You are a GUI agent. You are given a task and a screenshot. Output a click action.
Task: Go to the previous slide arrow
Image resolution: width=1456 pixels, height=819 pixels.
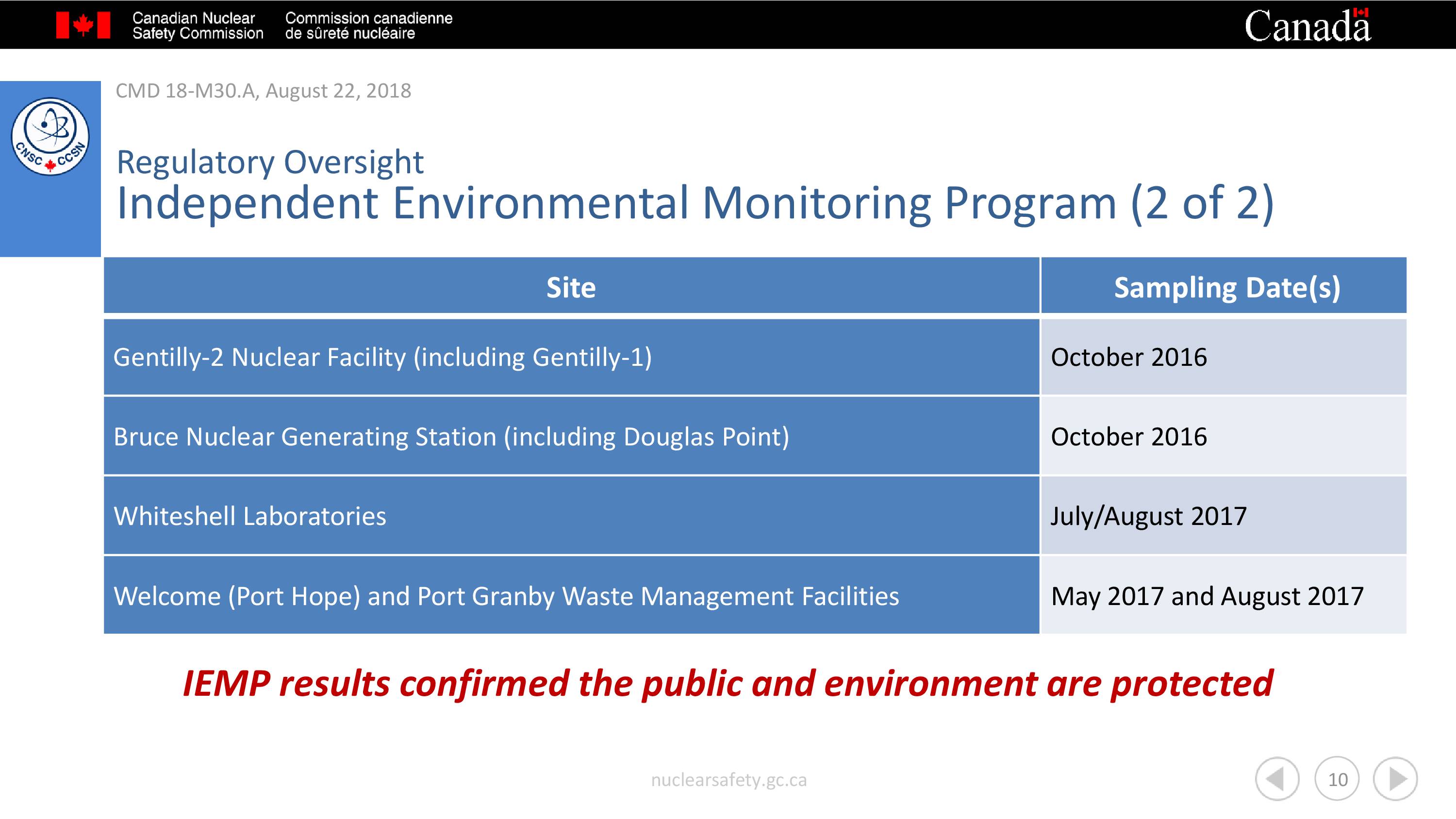1277,779
